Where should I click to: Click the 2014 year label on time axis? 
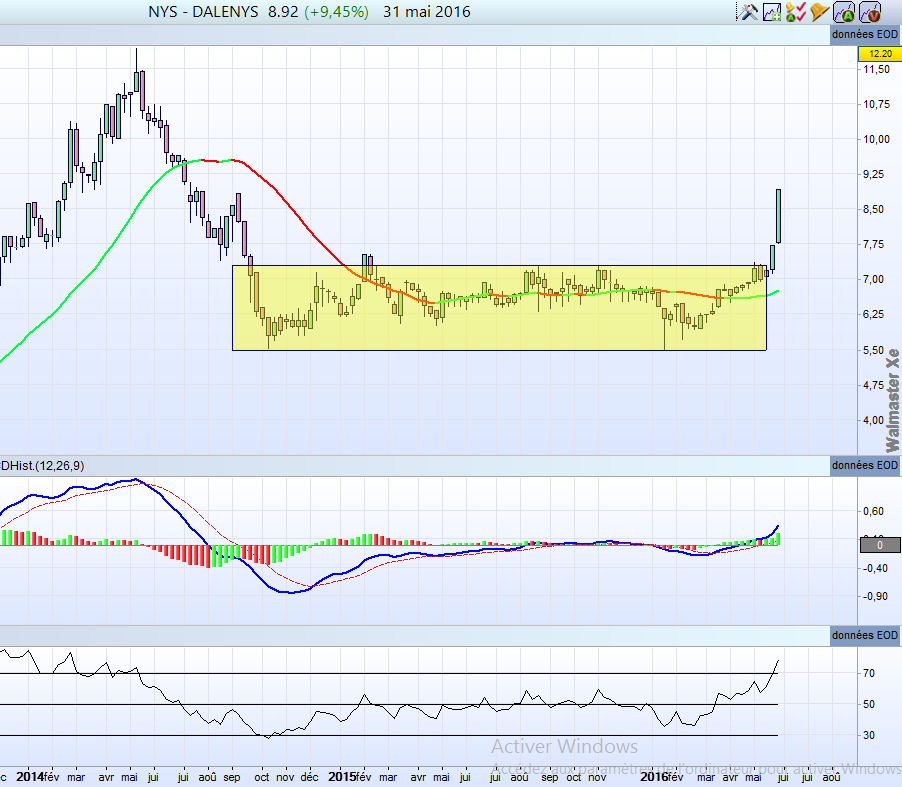tap(30, 777)
